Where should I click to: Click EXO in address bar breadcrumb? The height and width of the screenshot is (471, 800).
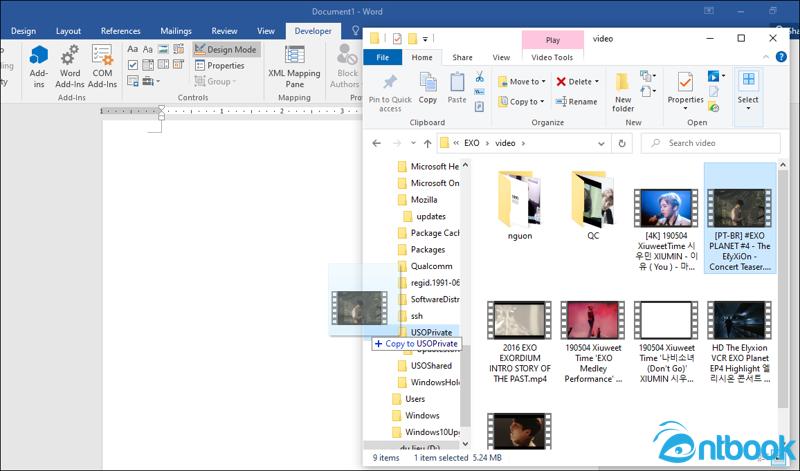pos(471,143)
